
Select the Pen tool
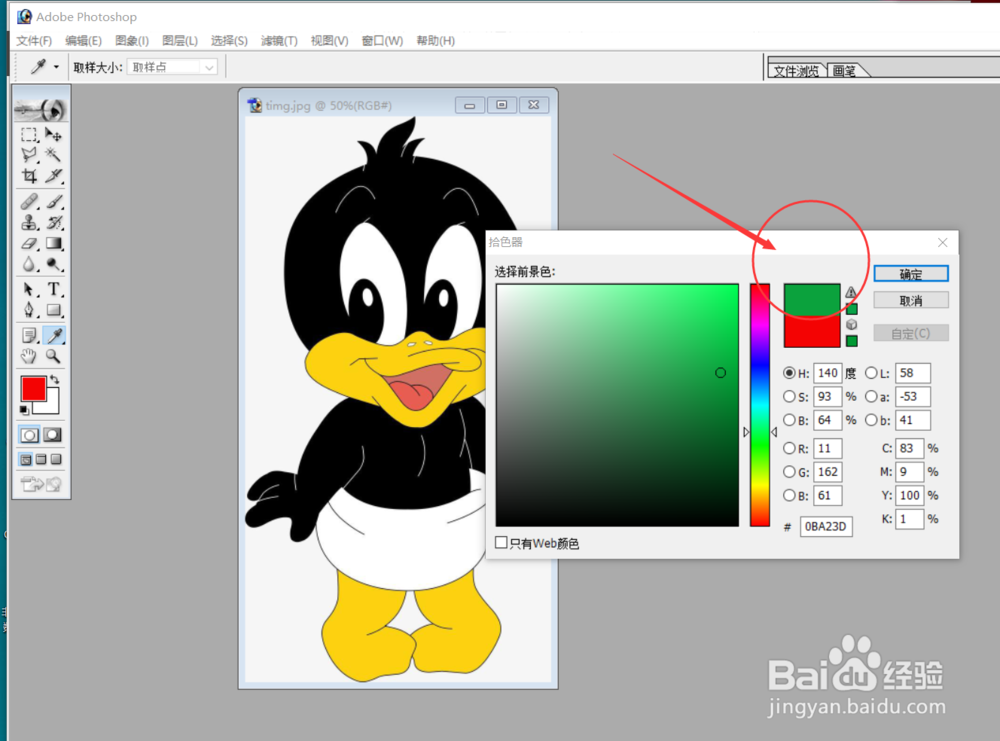click(29, 311)
